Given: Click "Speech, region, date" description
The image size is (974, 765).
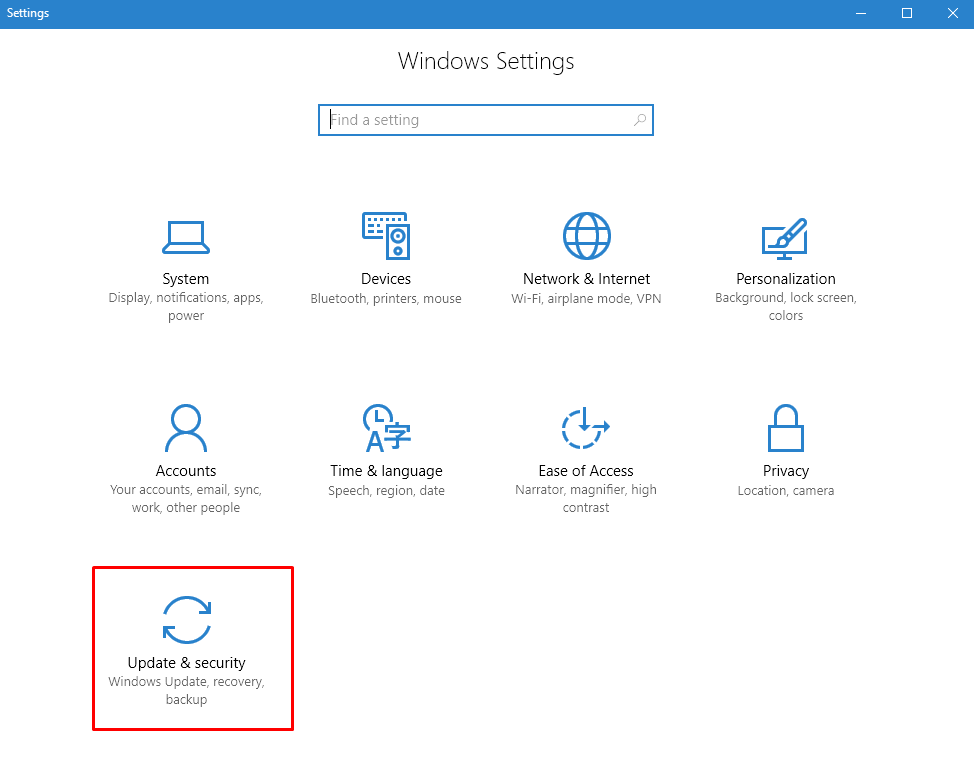Looking at the screenshot, I should (x=386, y=491).
